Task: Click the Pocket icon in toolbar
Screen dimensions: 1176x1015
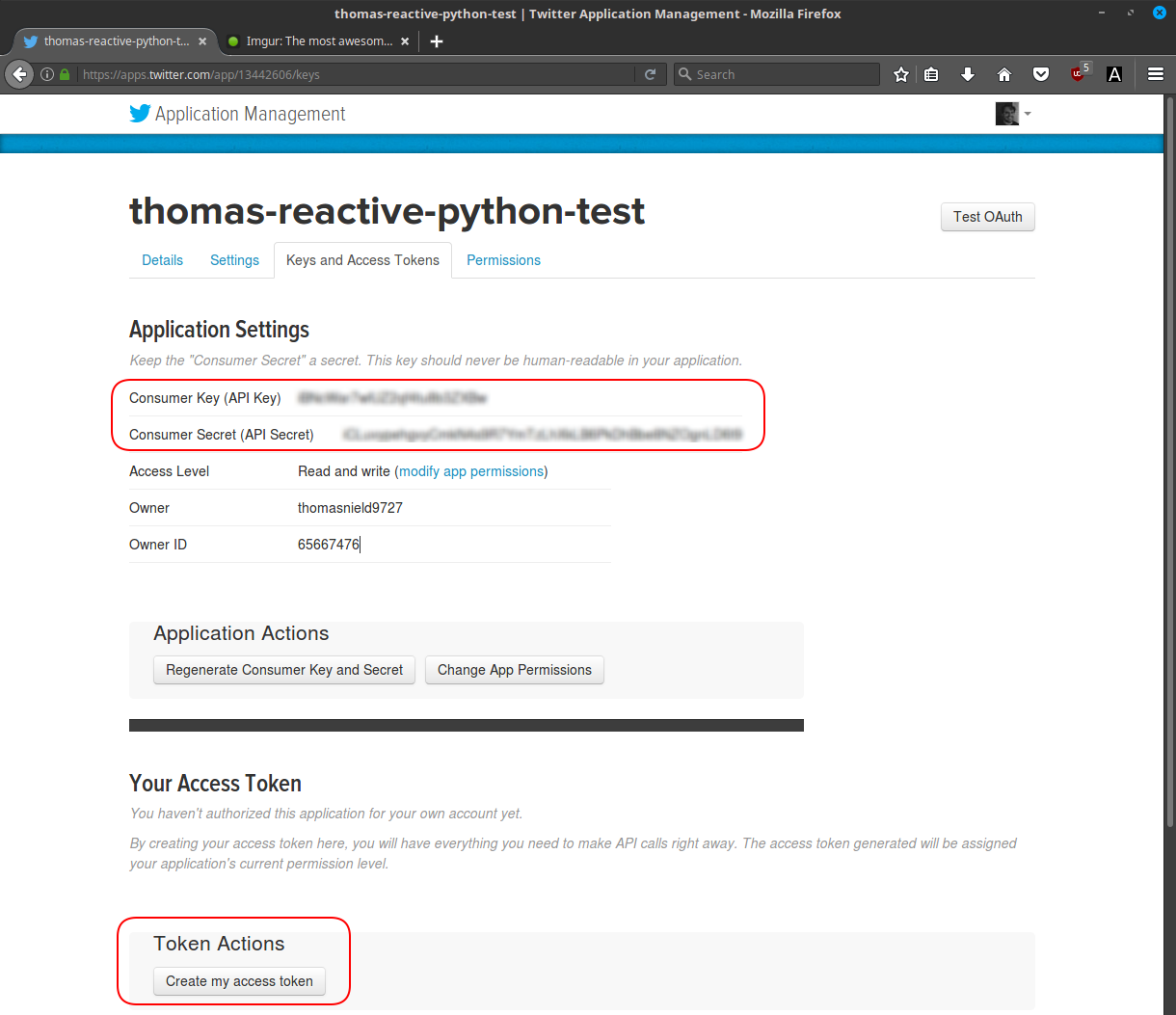Action: [1041, 74]
